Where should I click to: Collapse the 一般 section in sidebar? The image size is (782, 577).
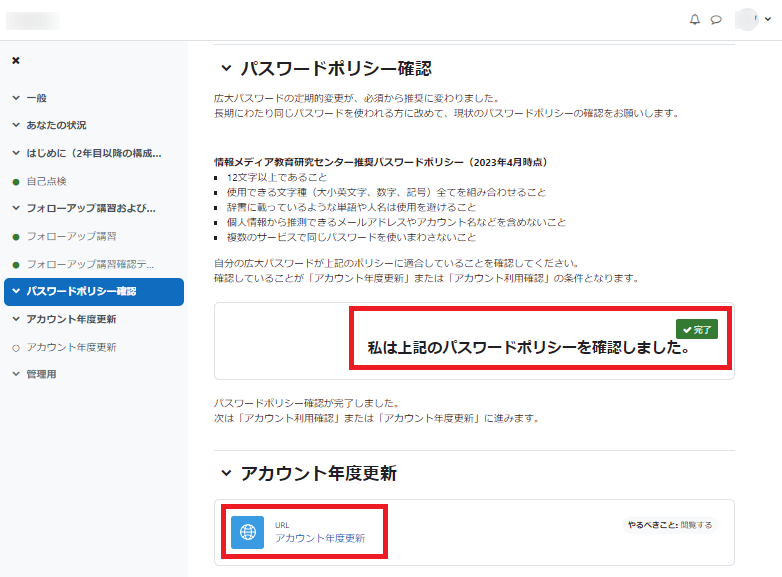[16, 98]
